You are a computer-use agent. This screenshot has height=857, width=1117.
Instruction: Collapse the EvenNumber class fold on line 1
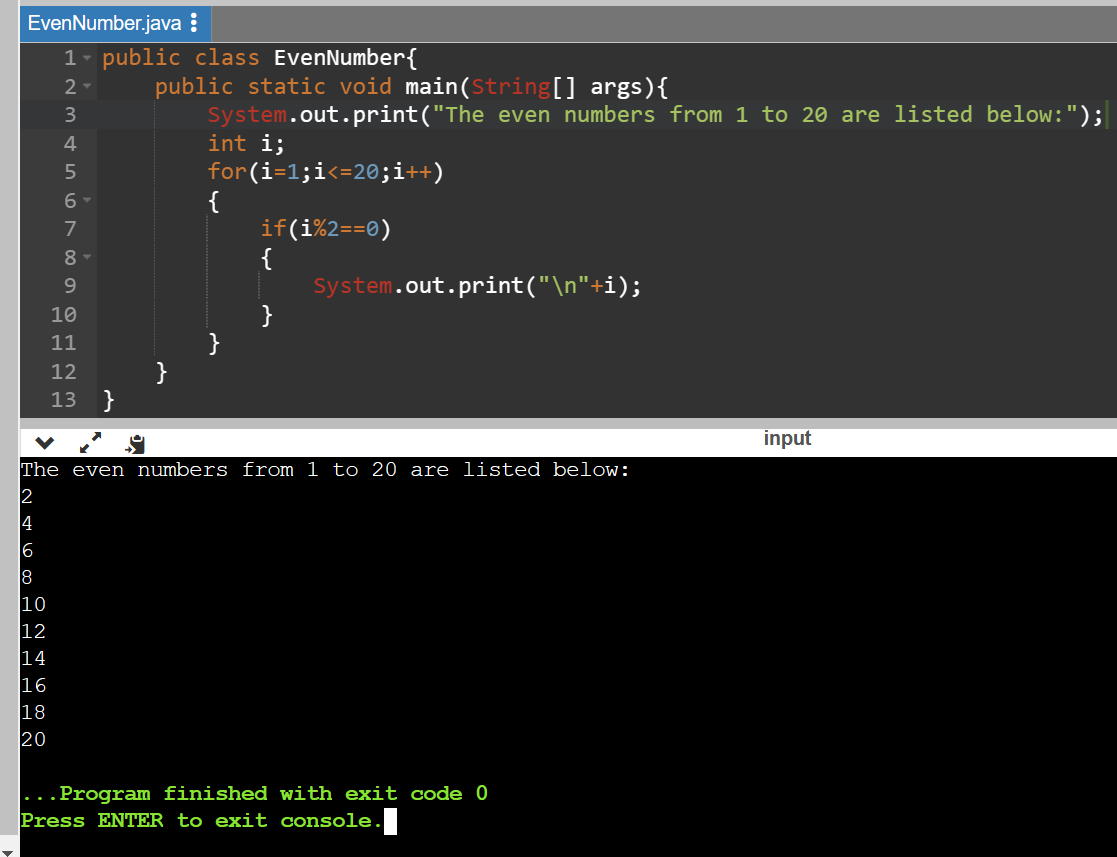coord(86,57)
